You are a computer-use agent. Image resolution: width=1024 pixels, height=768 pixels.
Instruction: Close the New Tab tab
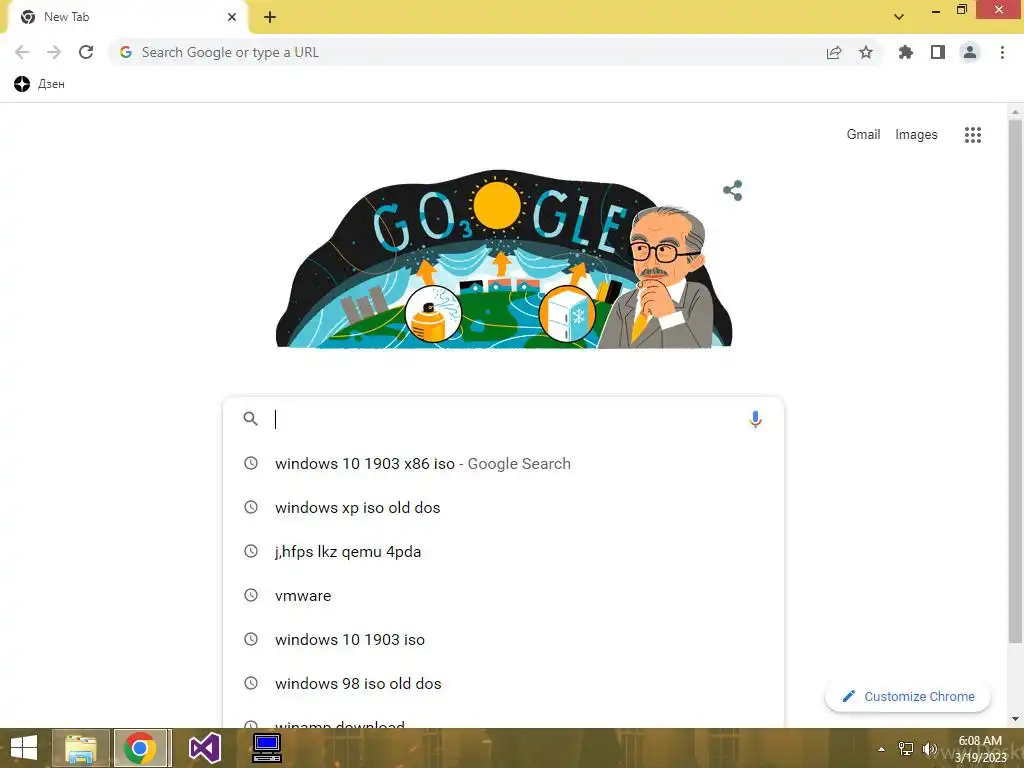pos(232,17)
